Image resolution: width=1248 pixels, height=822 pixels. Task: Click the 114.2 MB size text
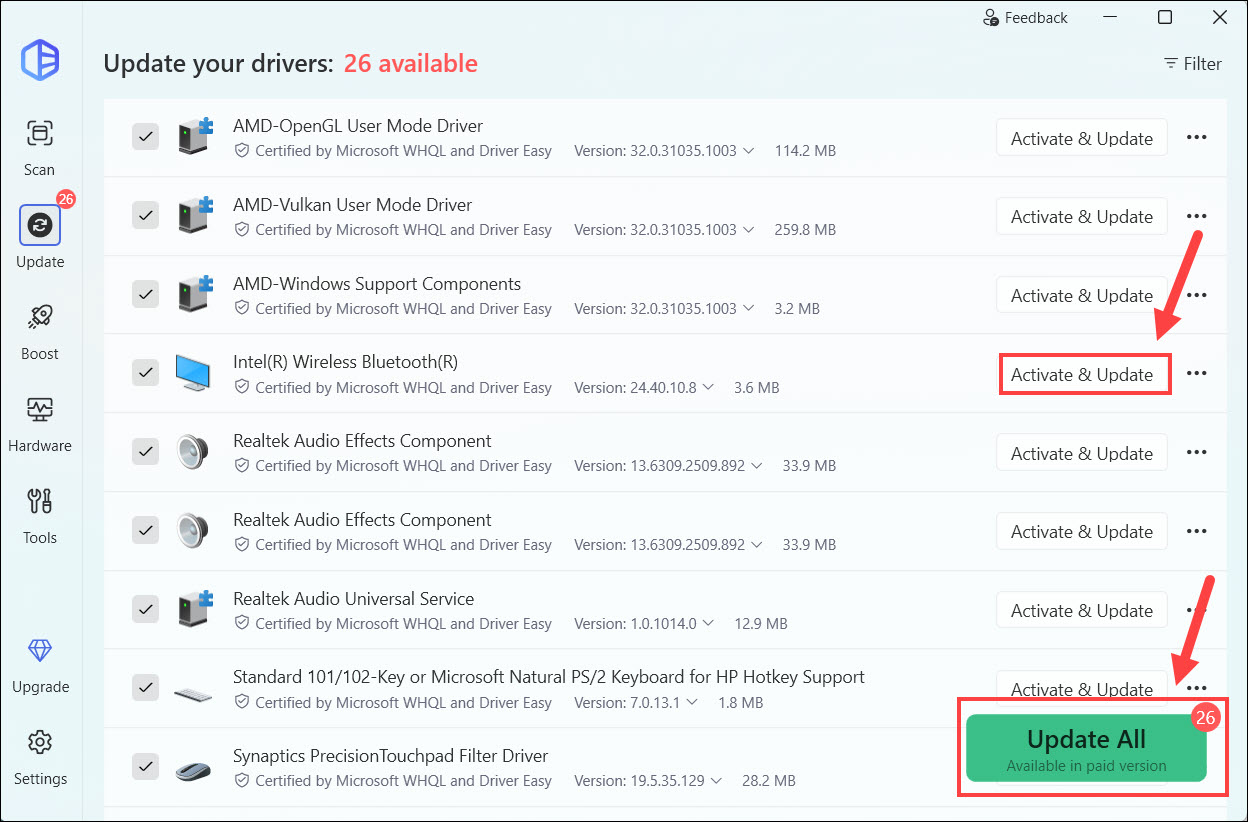[805, 151]
